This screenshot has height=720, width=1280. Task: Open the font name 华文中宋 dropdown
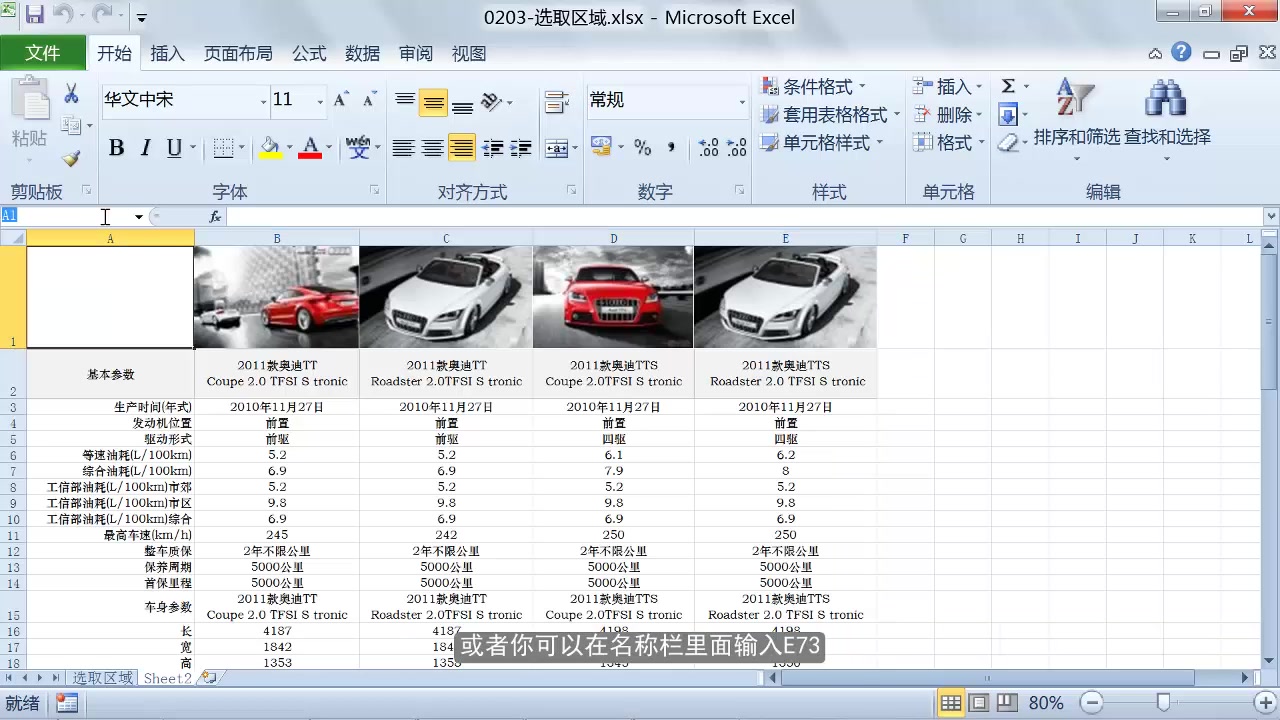264,101
